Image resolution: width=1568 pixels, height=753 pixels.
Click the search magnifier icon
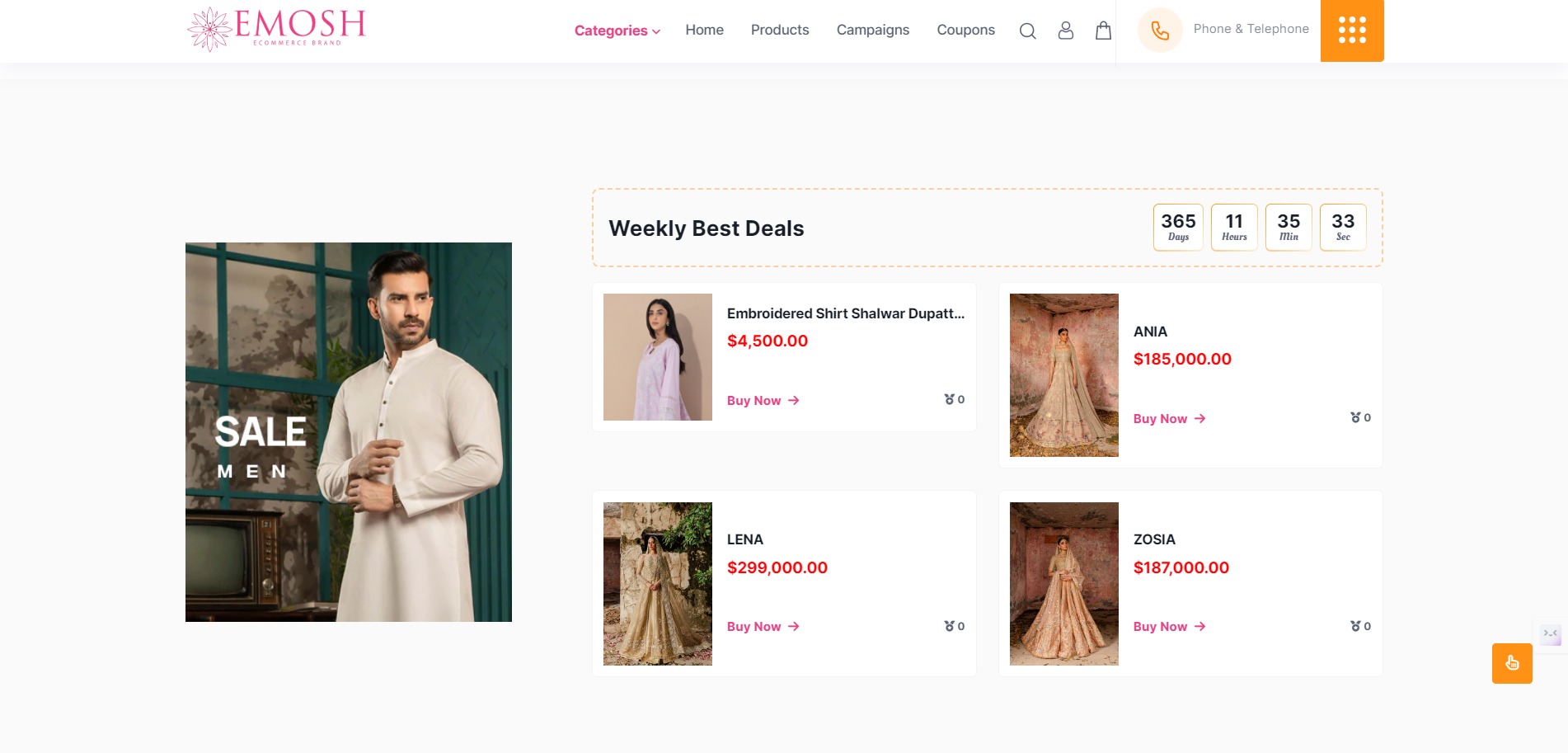click(1027, 31)
